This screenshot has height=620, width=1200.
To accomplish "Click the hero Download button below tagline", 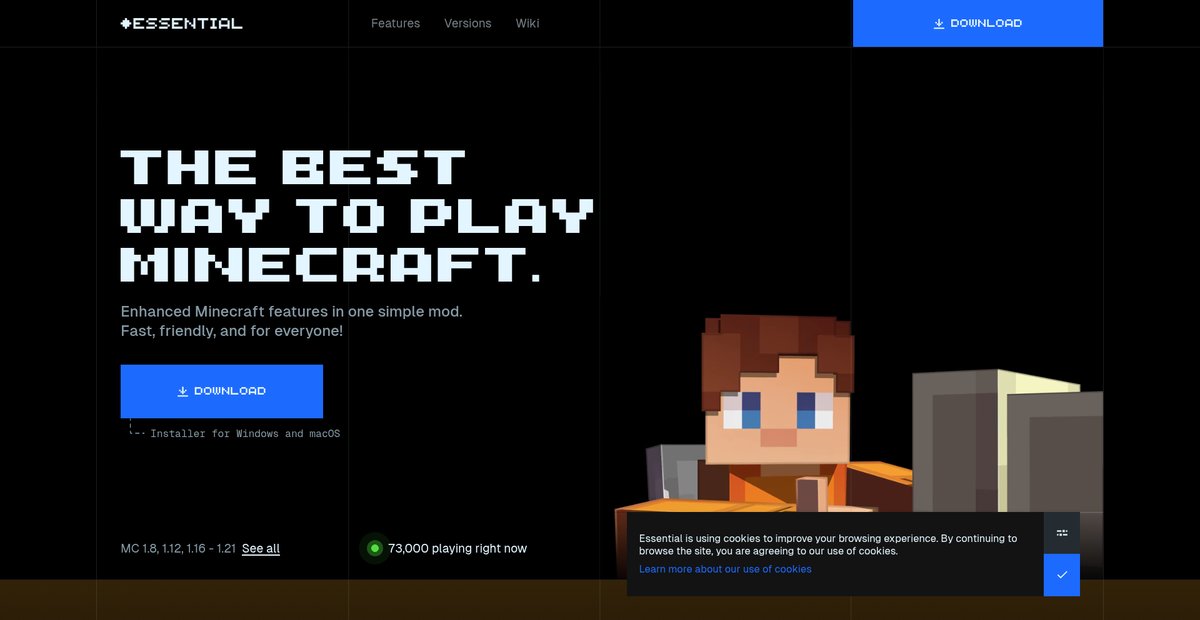I will click(222, 391).
